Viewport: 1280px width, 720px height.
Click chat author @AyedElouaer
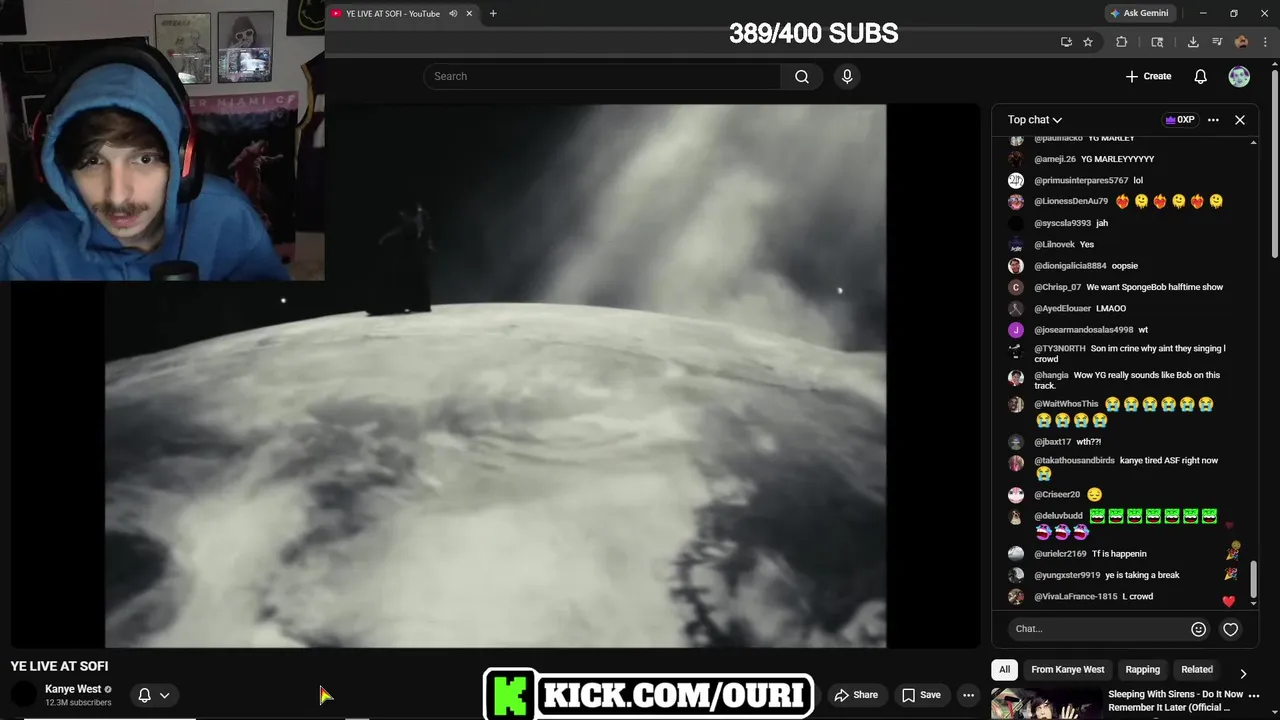coord(1062,308)
